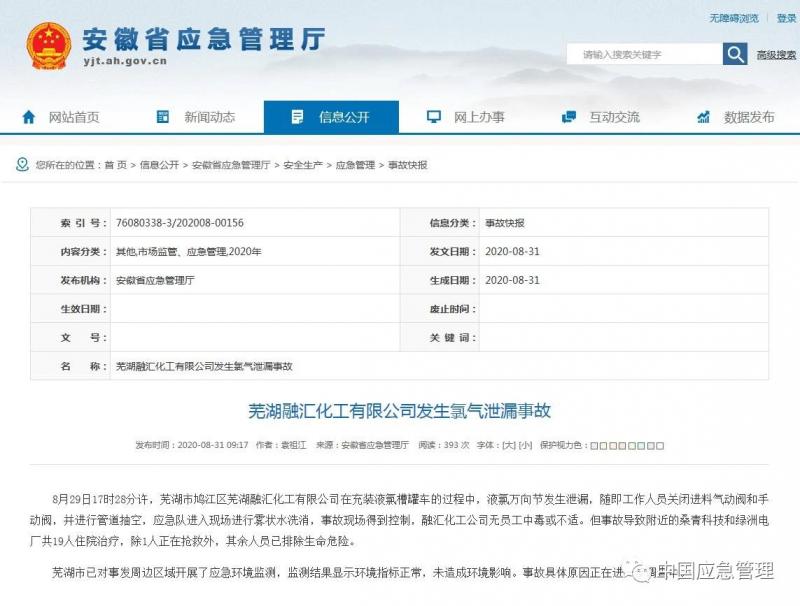This screenshot has height=606, width=800.
Task: Click the magnifier search button
Action: (x=735, y=54)
